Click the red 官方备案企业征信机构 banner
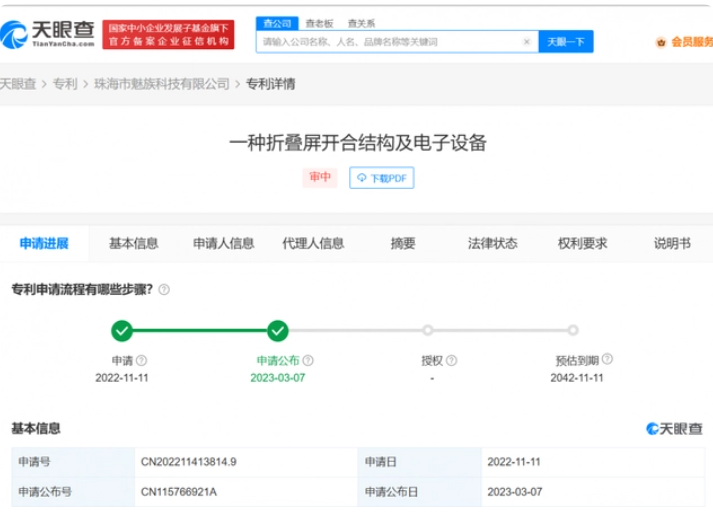Screen dimensions: 713x519 168,35
